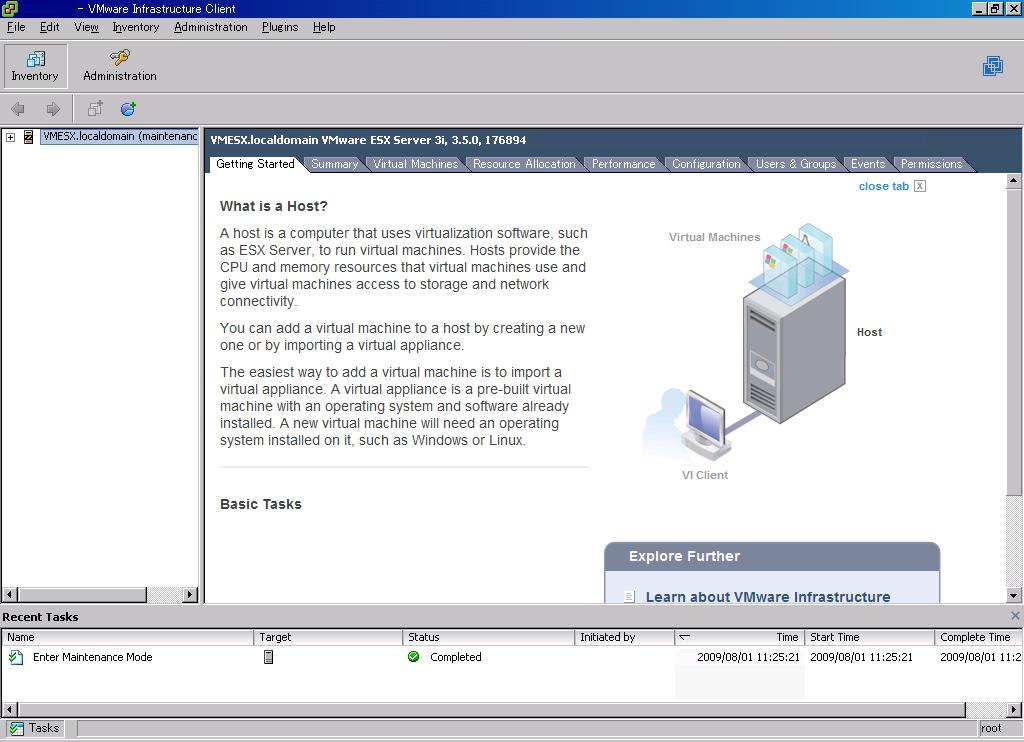
Task: Switch to the Getting Started tab
Action: pyautogui.click(x=255, y=164)
